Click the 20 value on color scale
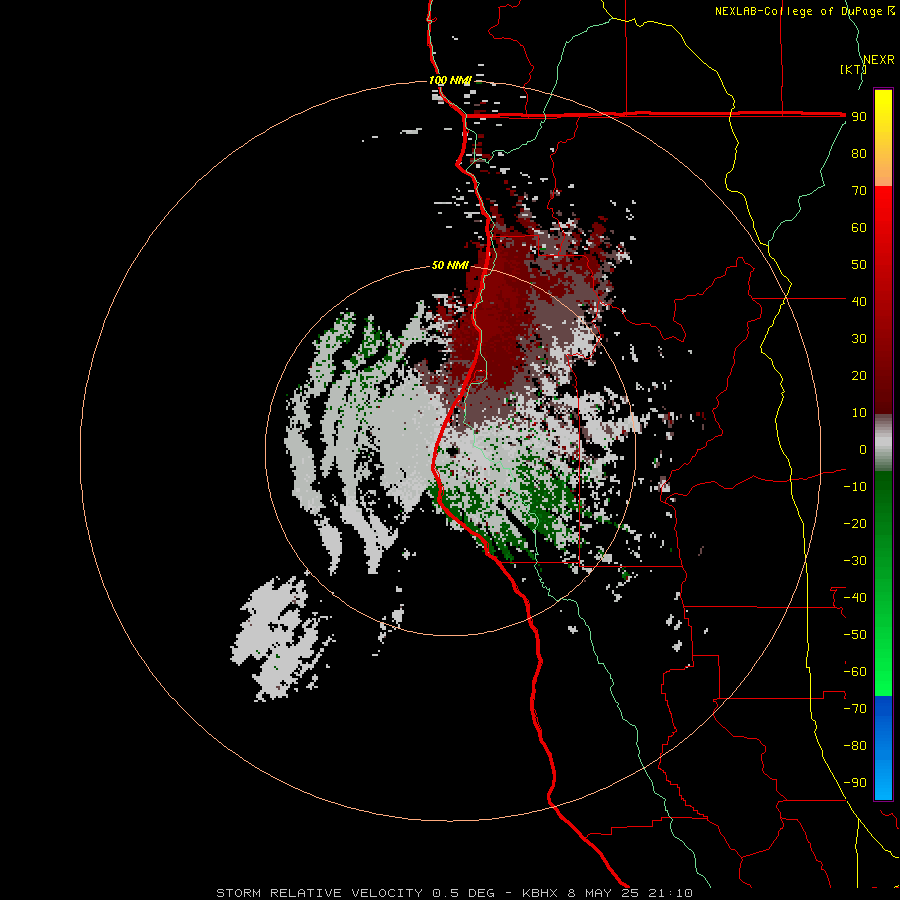The height and width of the screenshot is (900, 900). coord(859,376)
